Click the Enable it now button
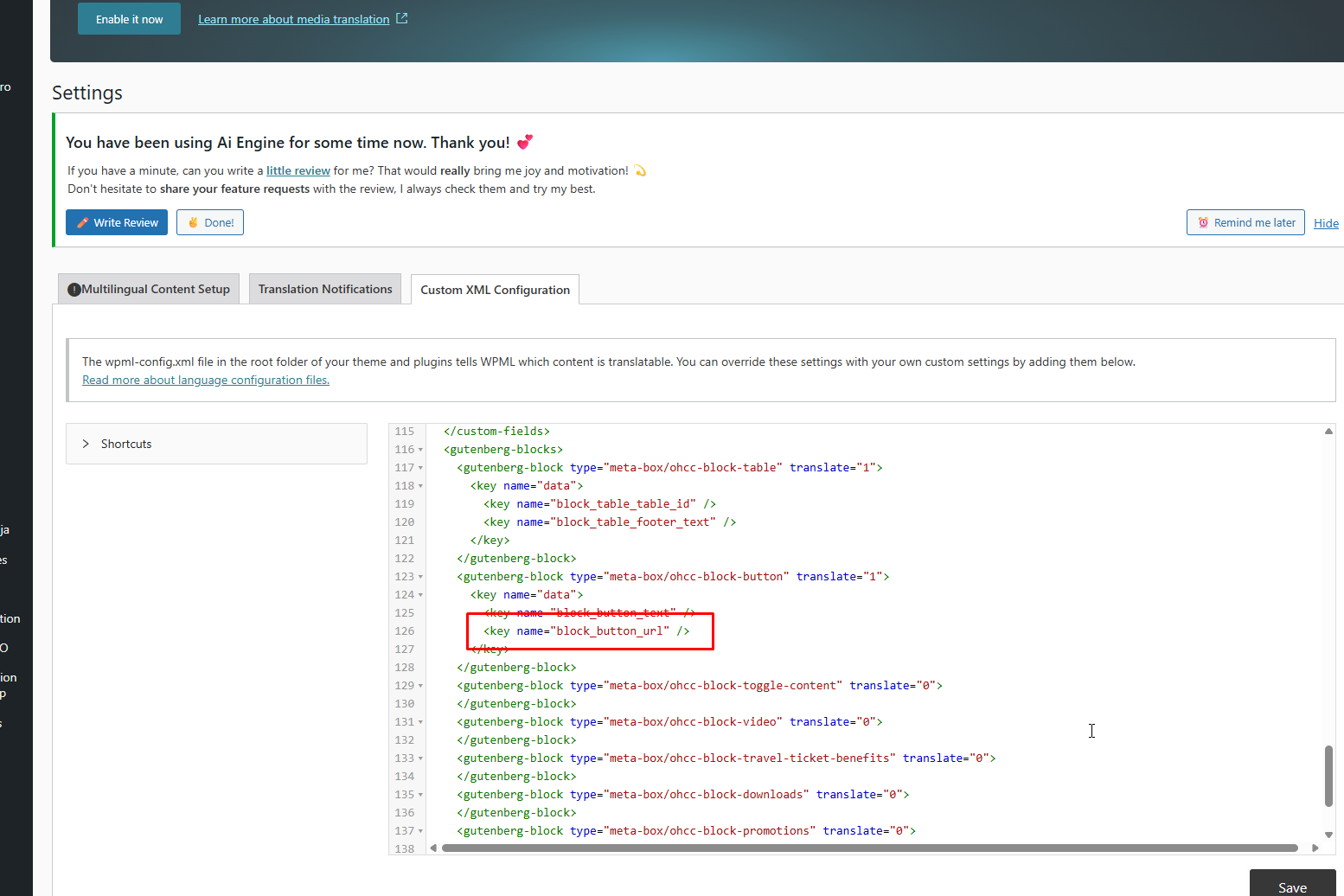The width and height of the screenshot is (1344, 896). (129, 19)
